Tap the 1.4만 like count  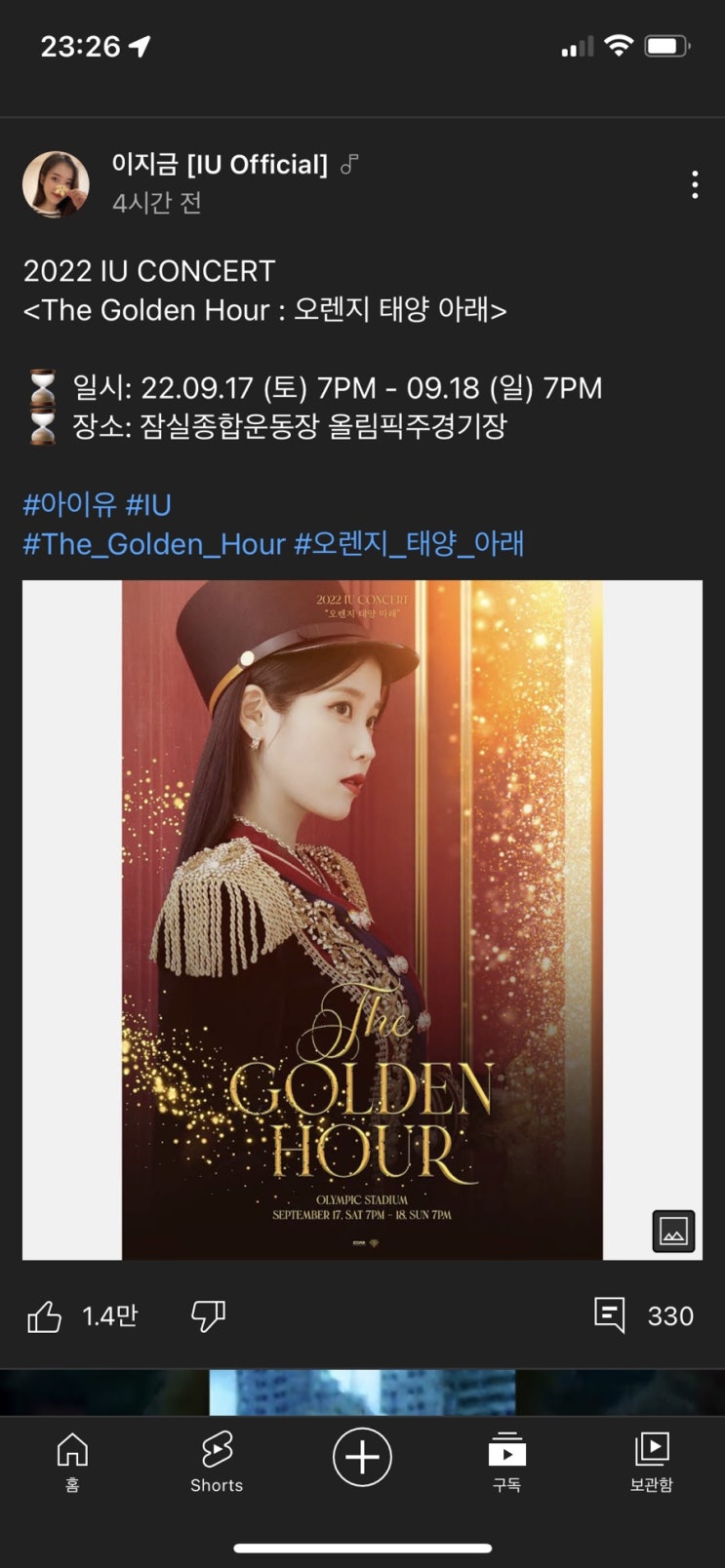point(109,1316)
